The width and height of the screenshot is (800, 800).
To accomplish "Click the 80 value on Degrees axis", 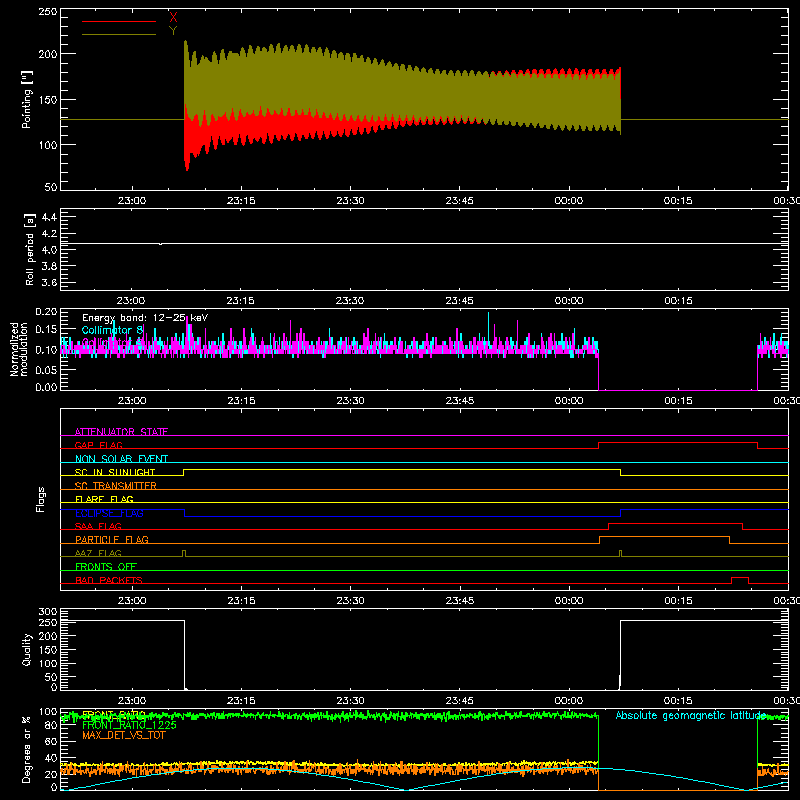I will [x=51, y=725].
